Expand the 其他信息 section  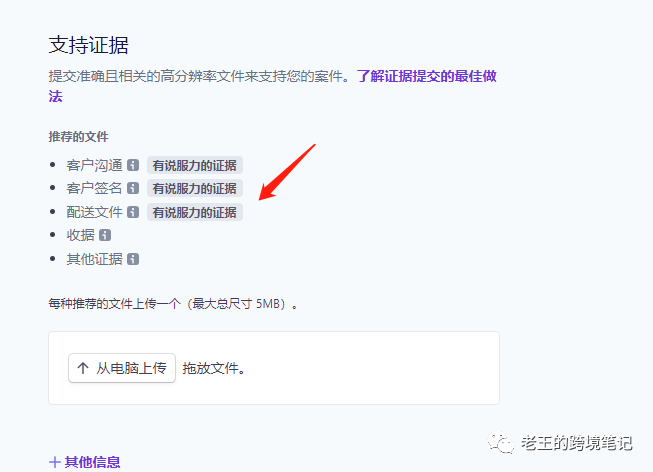click(84, 462)
